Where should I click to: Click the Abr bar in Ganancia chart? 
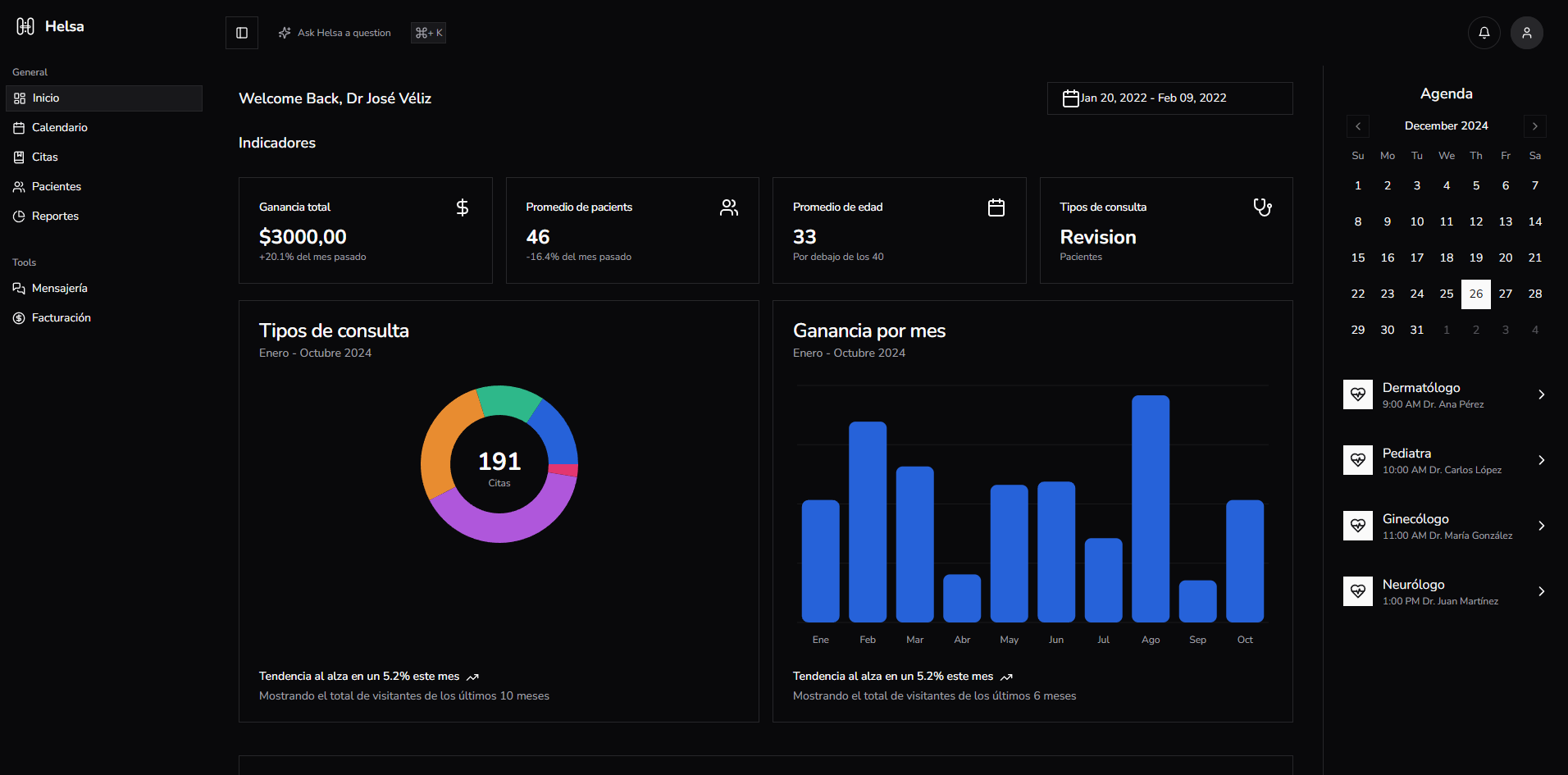[962, 598]
